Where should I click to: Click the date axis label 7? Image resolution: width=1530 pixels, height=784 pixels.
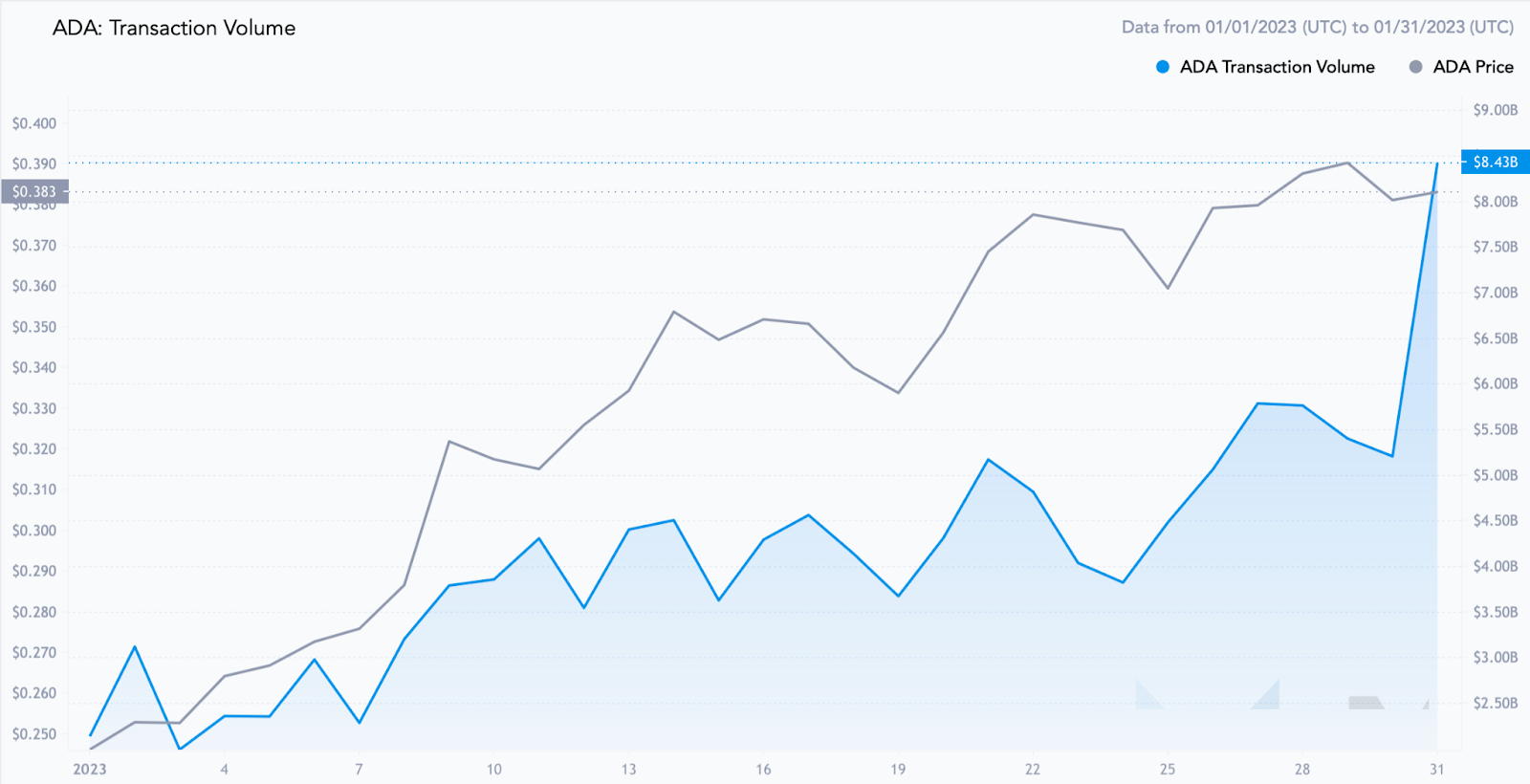(x=360, y=769)
